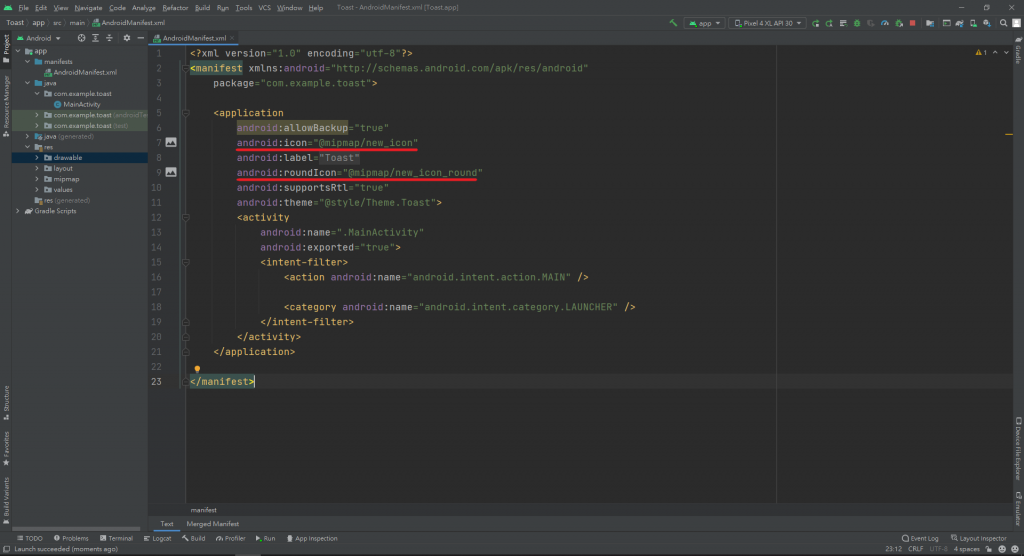This screenshot has width=1024, height=556.
Task: Click gutter image icon on line 7
Action: pos(171,142)
